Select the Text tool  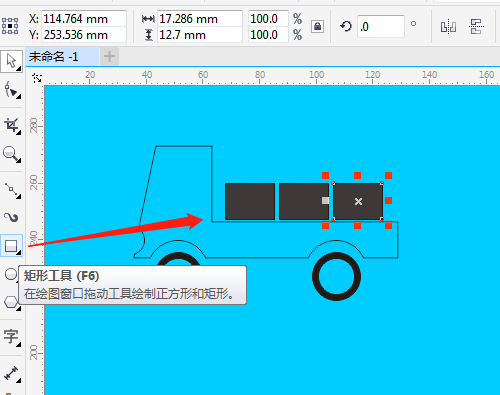[11, 337]
